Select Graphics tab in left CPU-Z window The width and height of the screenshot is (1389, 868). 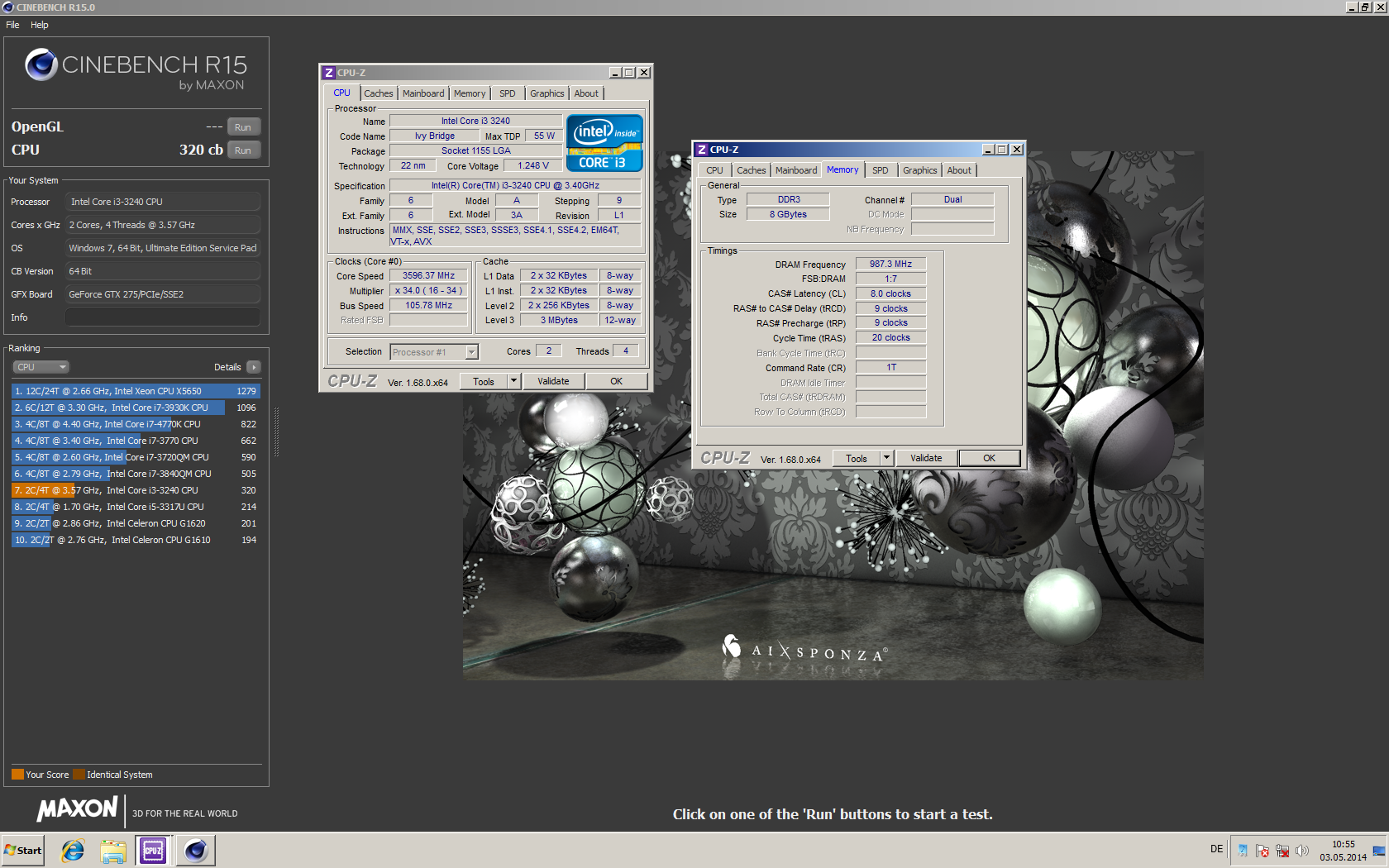click(x=547, y=93)
